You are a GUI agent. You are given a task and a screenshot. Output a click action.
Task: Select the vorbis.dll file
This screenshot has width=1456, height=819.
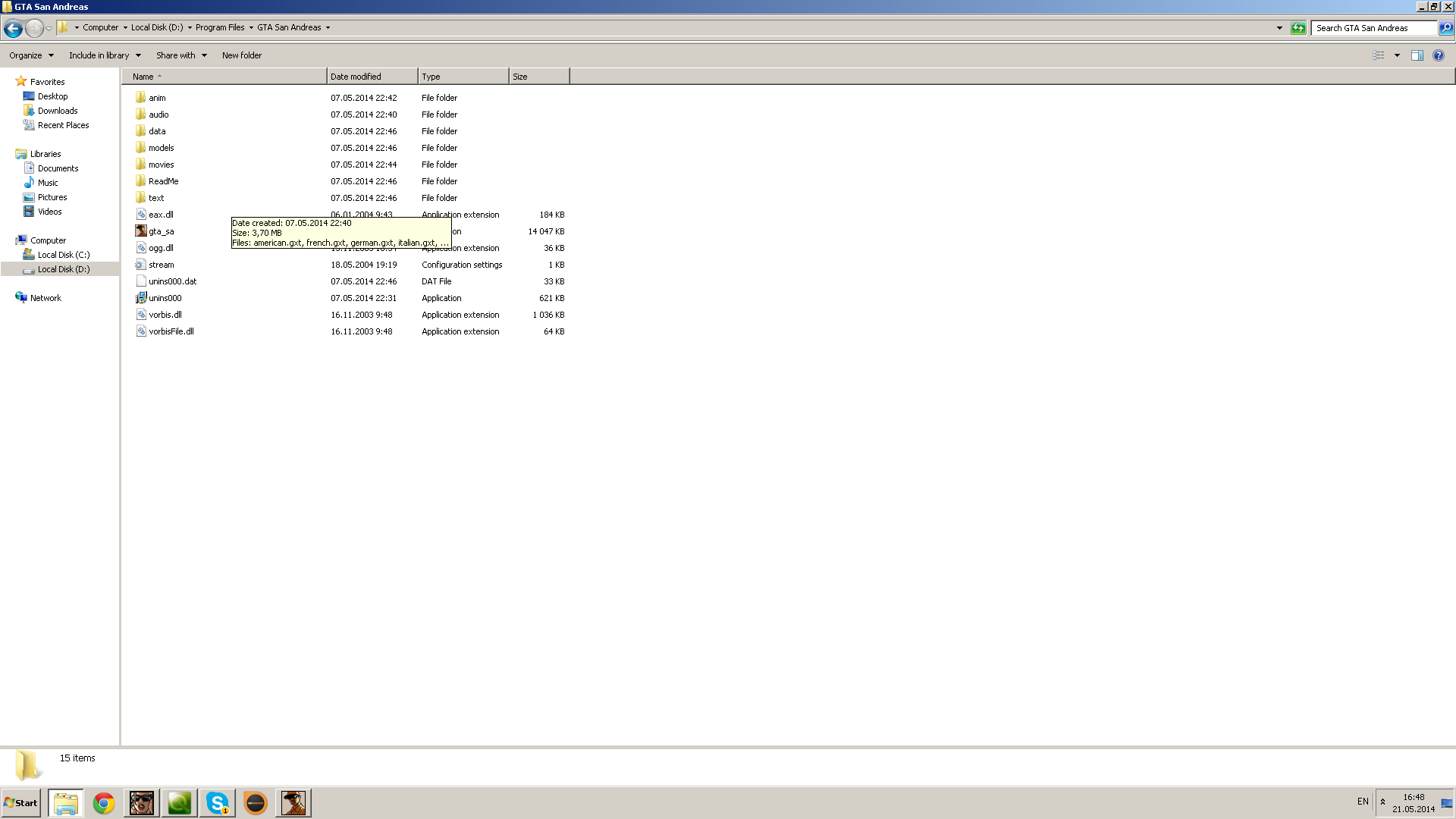click(165, 315)
